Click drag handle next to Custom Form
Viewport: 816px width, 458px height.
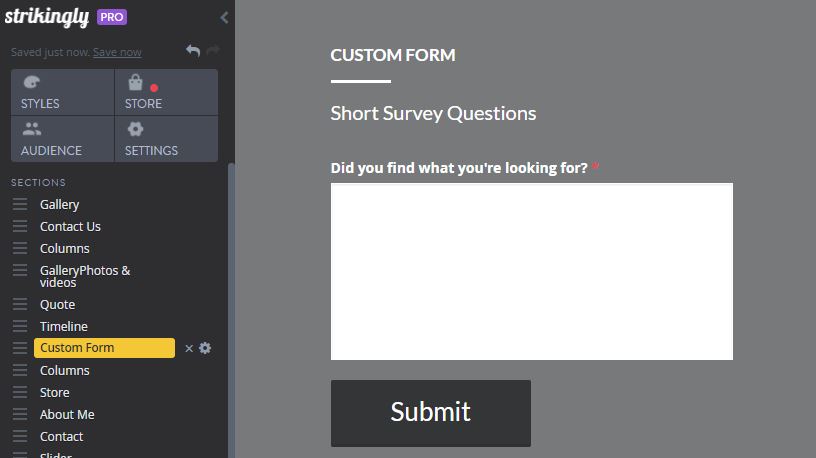(20, 348)
